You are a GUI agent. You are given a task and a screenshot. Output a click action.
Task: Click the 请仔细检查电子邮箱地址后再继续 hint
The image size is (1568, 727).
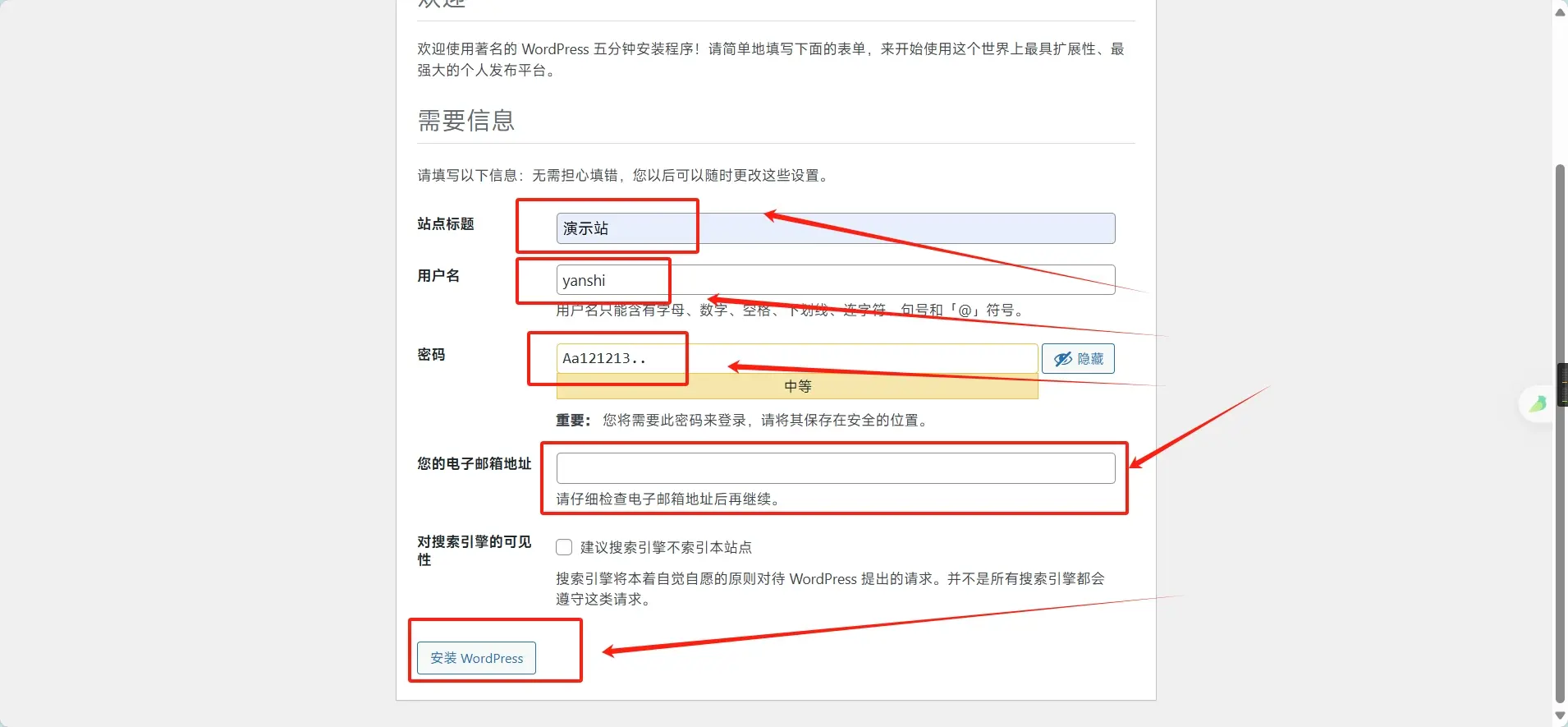click(x=668, y=499)
